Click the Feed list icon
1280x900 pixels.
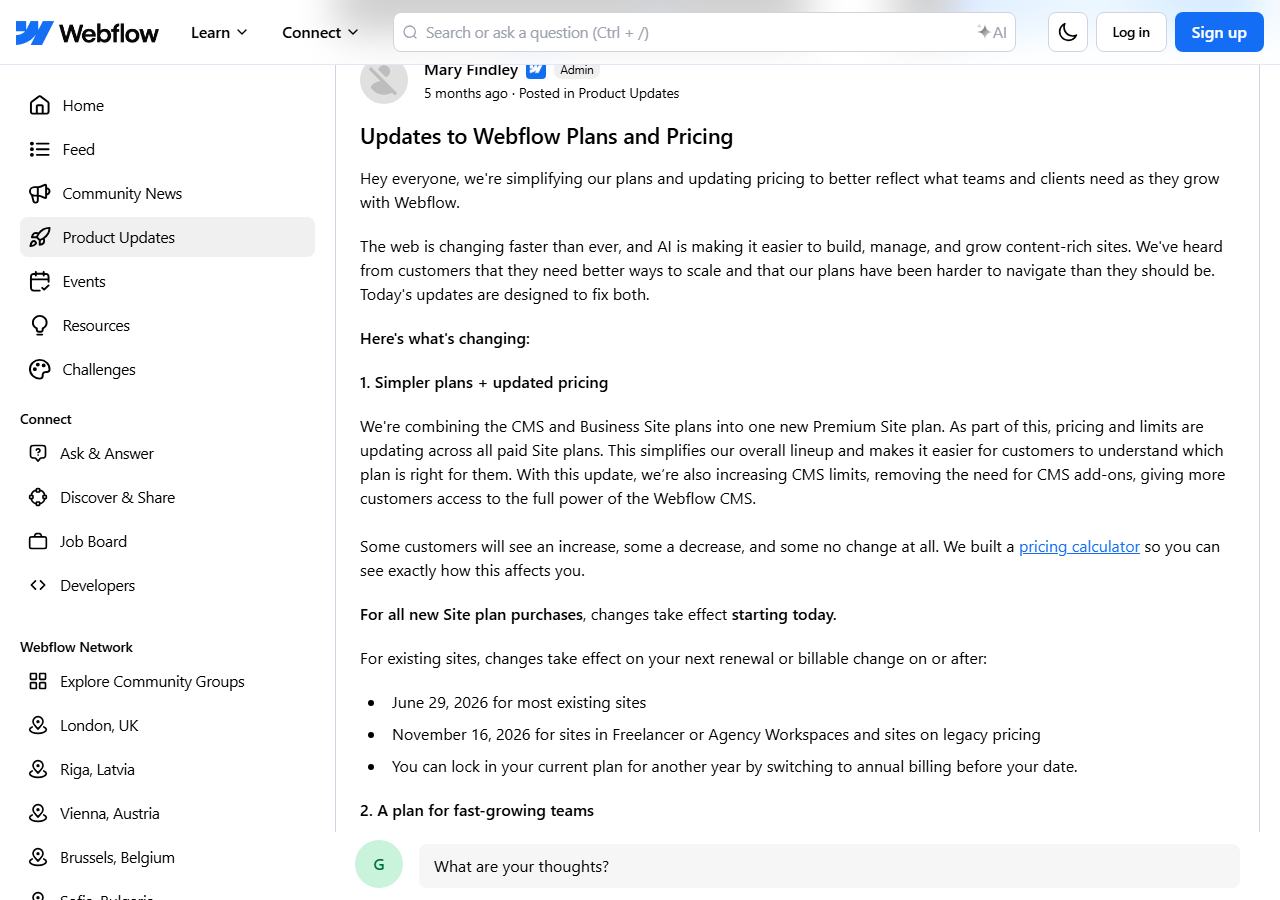[x=40, y=149]
